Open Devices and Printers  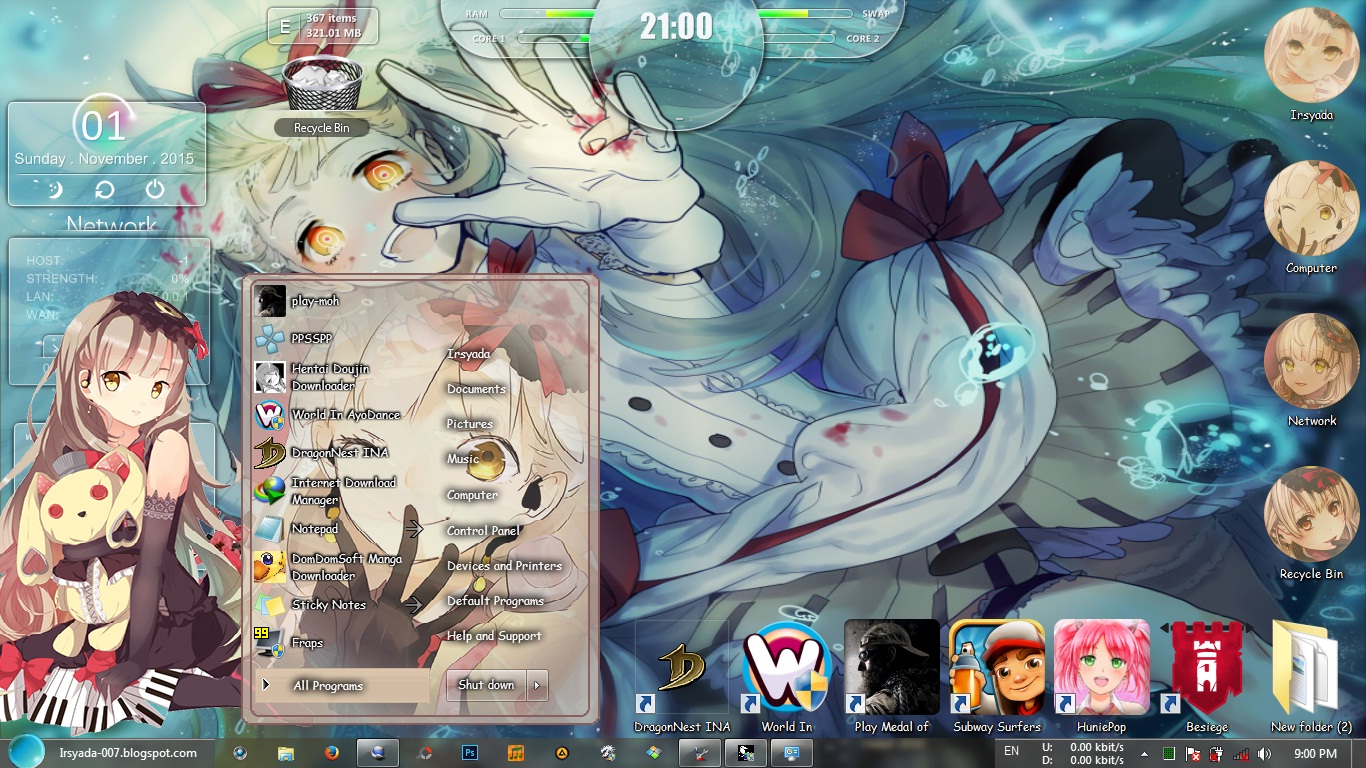click(x=504, y=566)
